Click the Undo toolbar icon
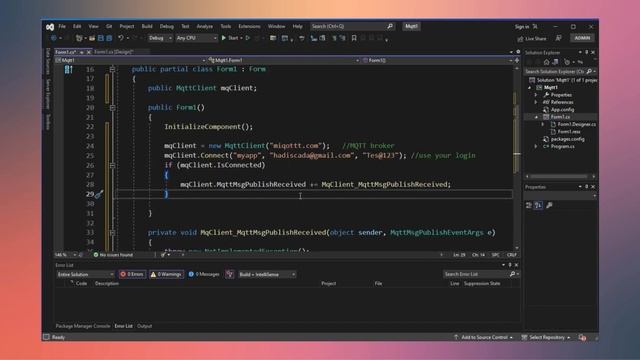This screenshot has height=360, width=640. tap(121, 38)
